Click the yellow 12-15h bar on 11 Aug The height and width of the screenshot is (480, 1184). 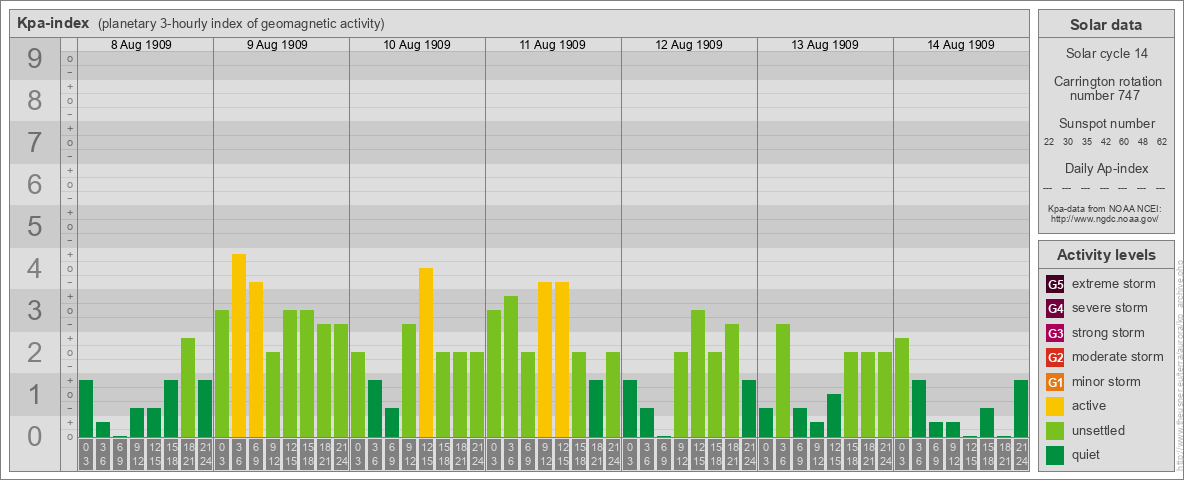point(562,359)
